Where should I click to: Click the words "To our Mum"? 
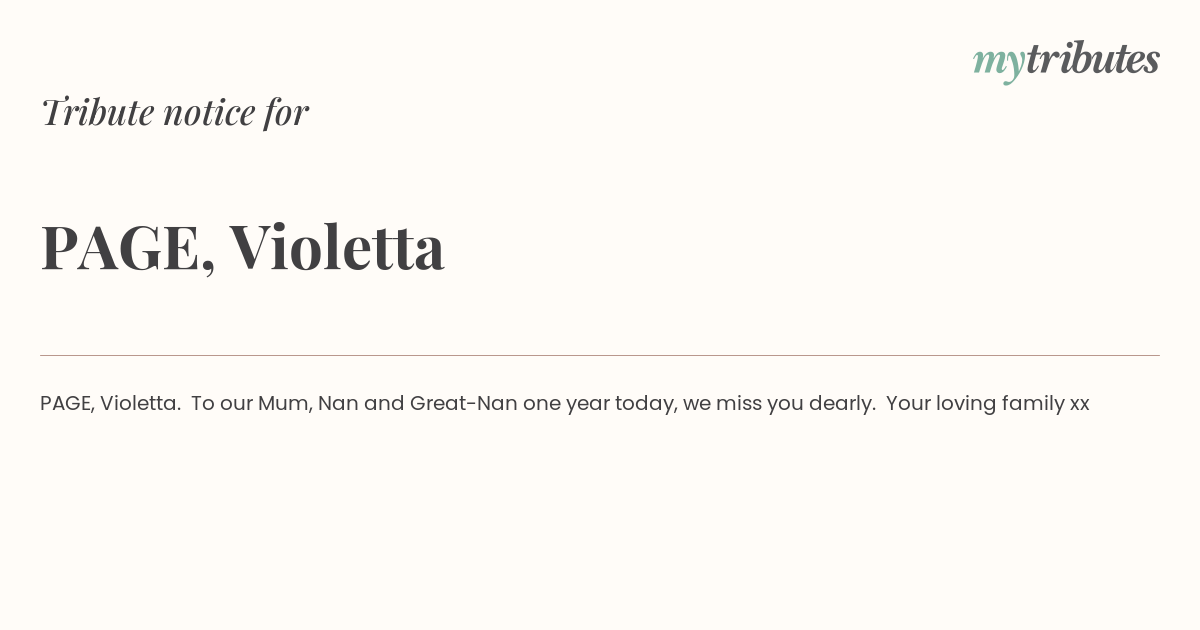coord(250,403)
